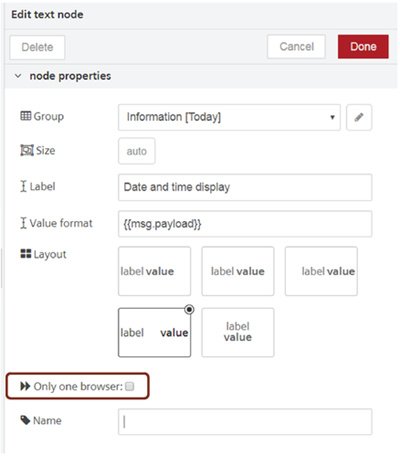Click the Group table icon
This screenshot has height=456, width=400.
coord(26,116)
